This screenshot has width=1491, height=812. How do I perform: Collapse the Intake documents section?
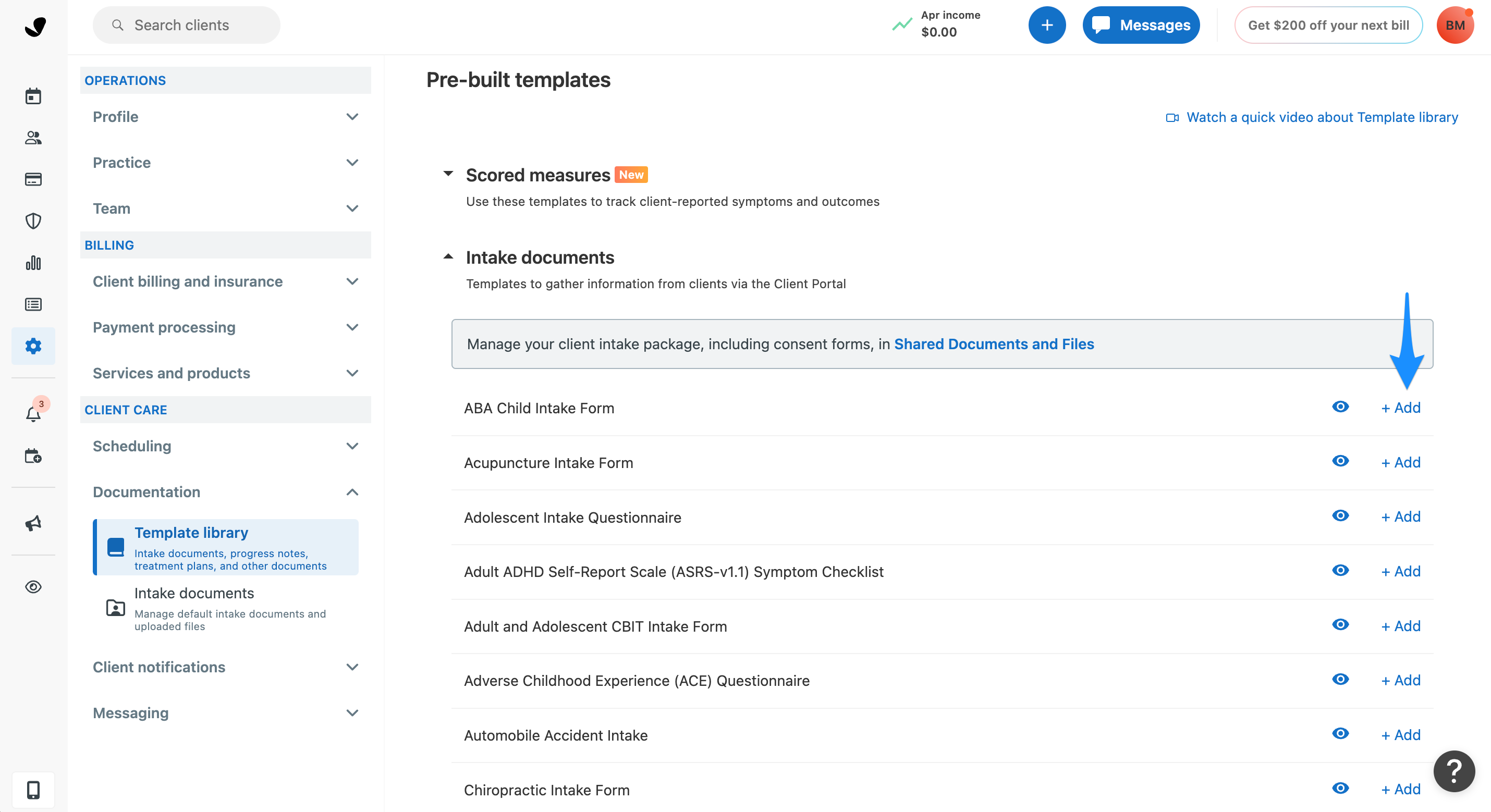[x=448, y=256]
